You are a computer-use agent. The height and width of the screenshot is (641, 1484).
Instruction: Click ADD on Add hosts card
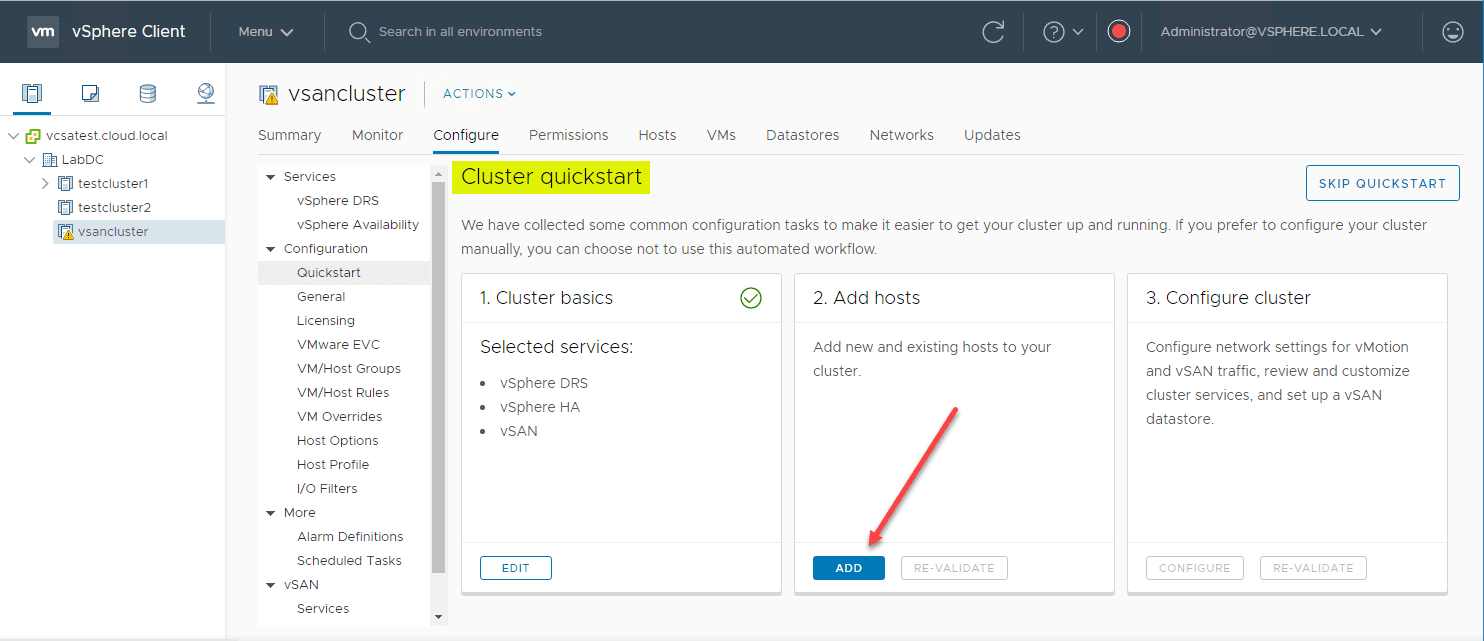click(849, 568)
